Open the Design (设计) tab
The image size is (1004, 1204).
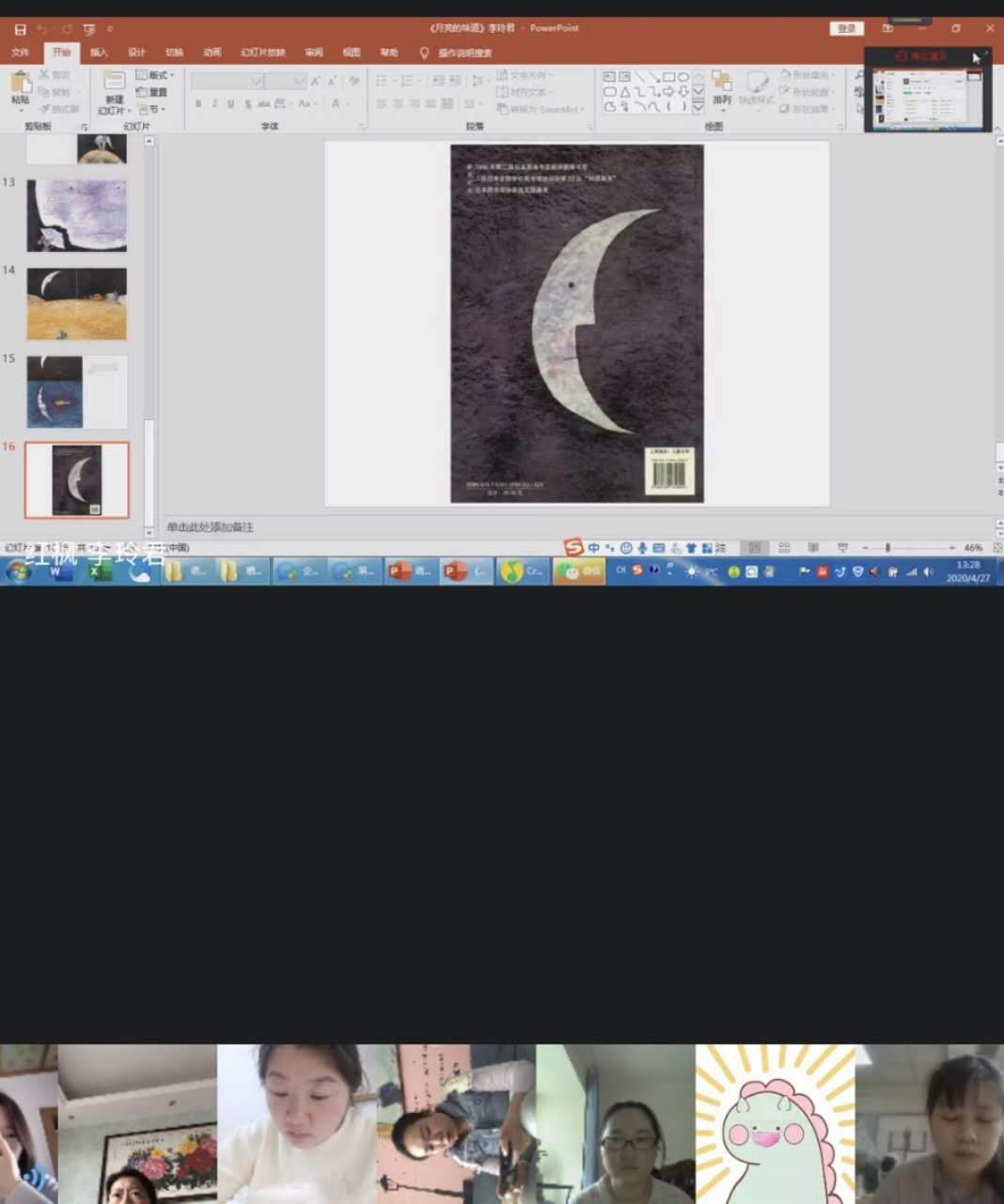click(136, 53)
